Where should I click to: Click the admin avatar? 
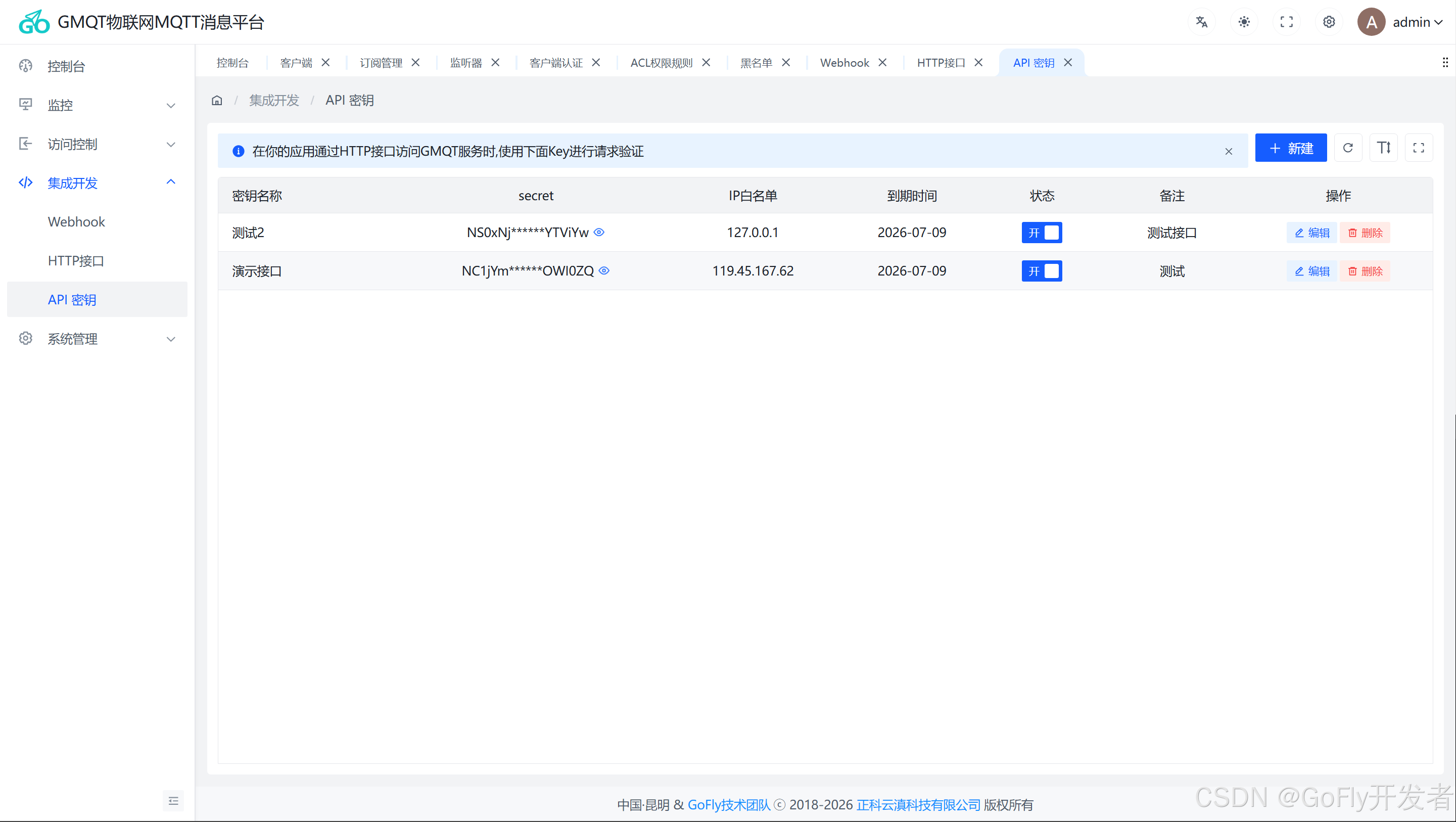[1371, 22]
